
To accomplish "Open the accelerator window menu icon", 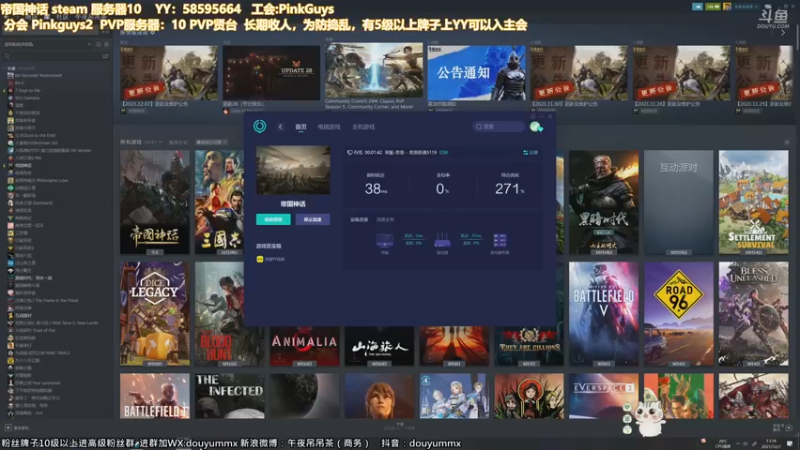I will [x=533, y=116].
